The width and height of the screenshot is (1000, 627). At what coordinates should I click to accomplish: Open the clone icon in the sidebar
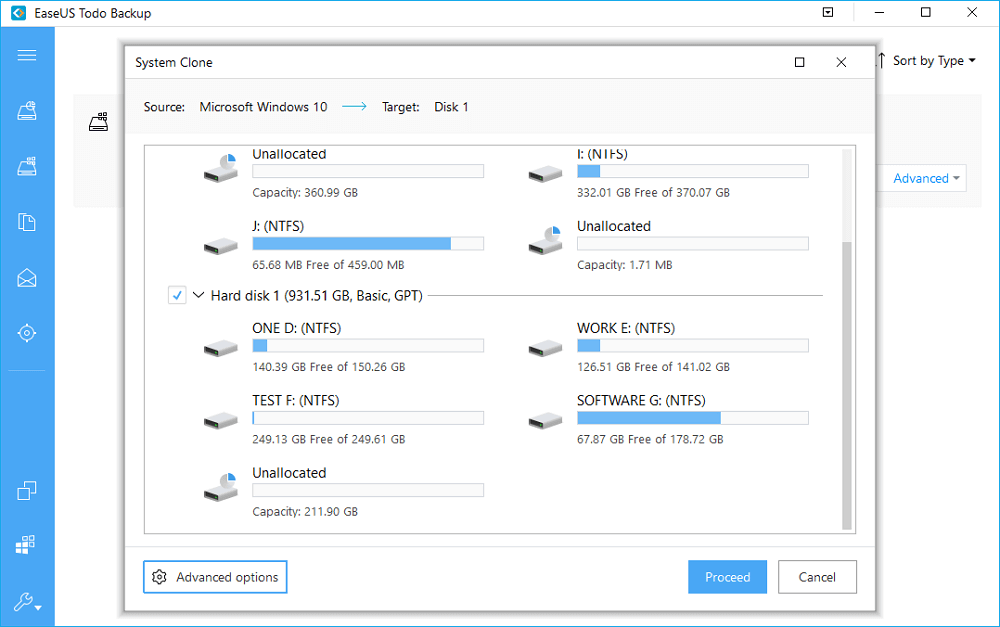[27, 491]
